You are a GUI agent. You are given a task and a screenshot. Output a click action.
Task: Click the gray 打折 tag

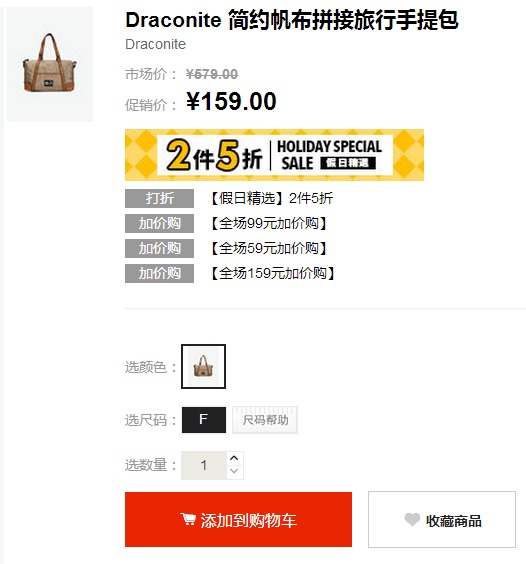(x=159, y=198)
